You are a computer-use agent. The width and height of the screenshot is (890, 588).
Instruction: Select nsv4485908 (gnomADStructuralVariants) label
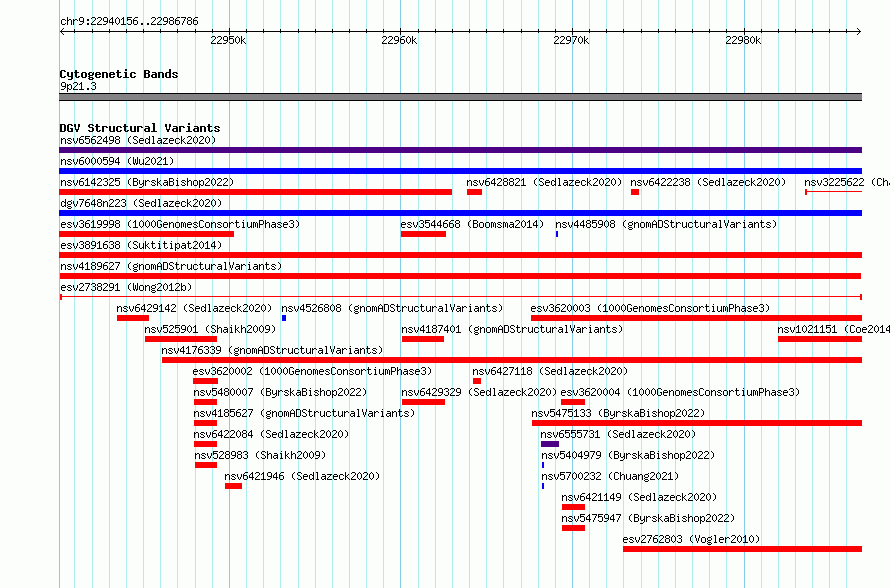tap(666, 224)
